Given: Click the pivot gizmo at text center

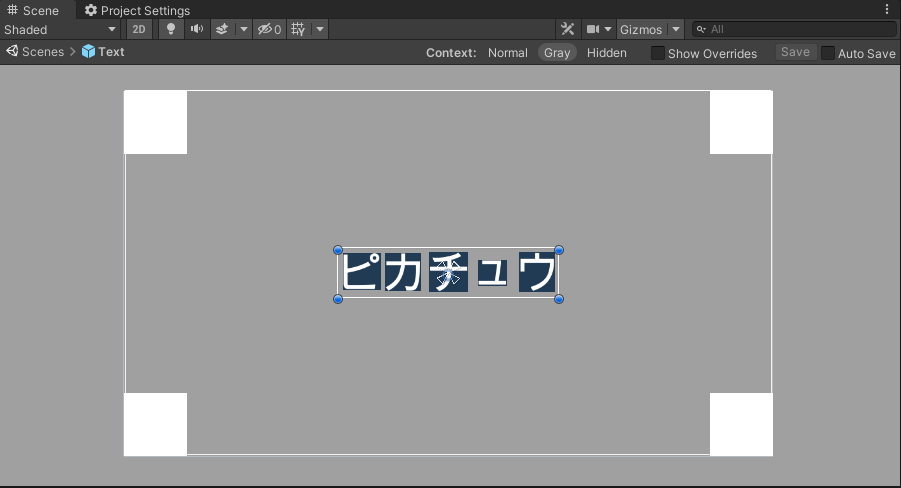Looking at the screenshot, I should (449, 275).
